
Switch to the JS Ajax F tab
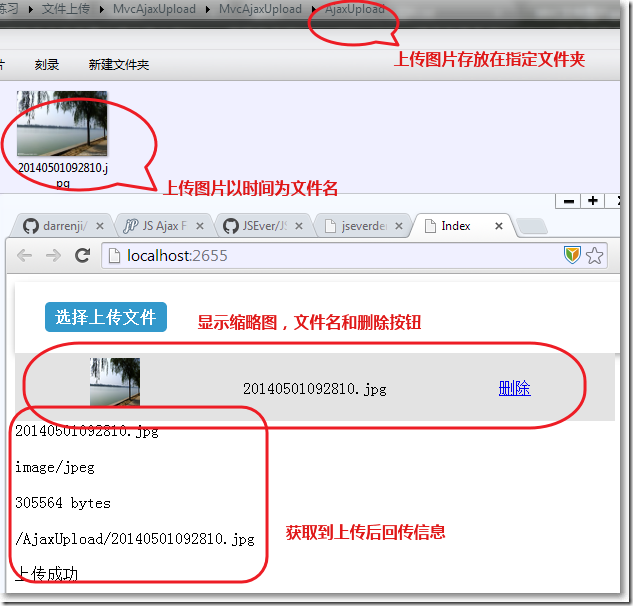click(x=161, y=226)
